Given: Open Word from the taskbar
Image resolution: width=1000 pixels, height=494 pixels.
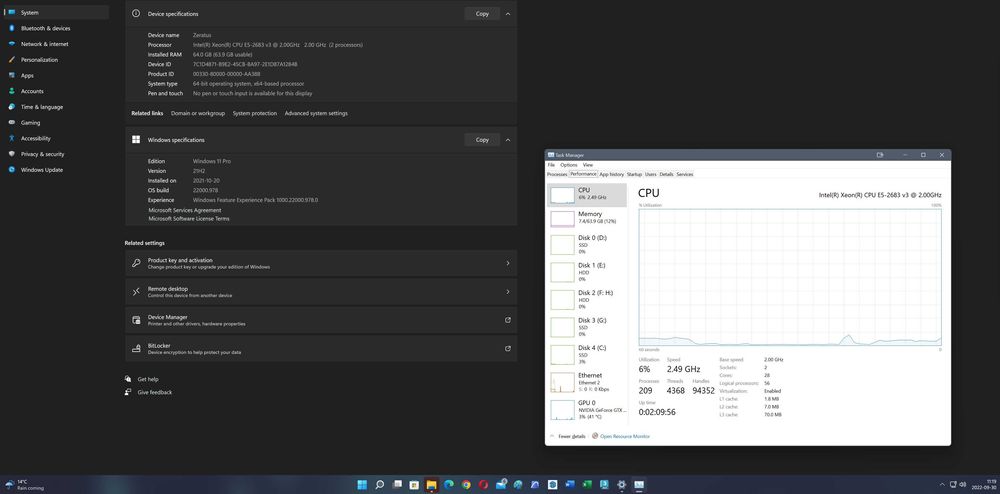Looking at the screenshot, I should click(x=570, y=485).
